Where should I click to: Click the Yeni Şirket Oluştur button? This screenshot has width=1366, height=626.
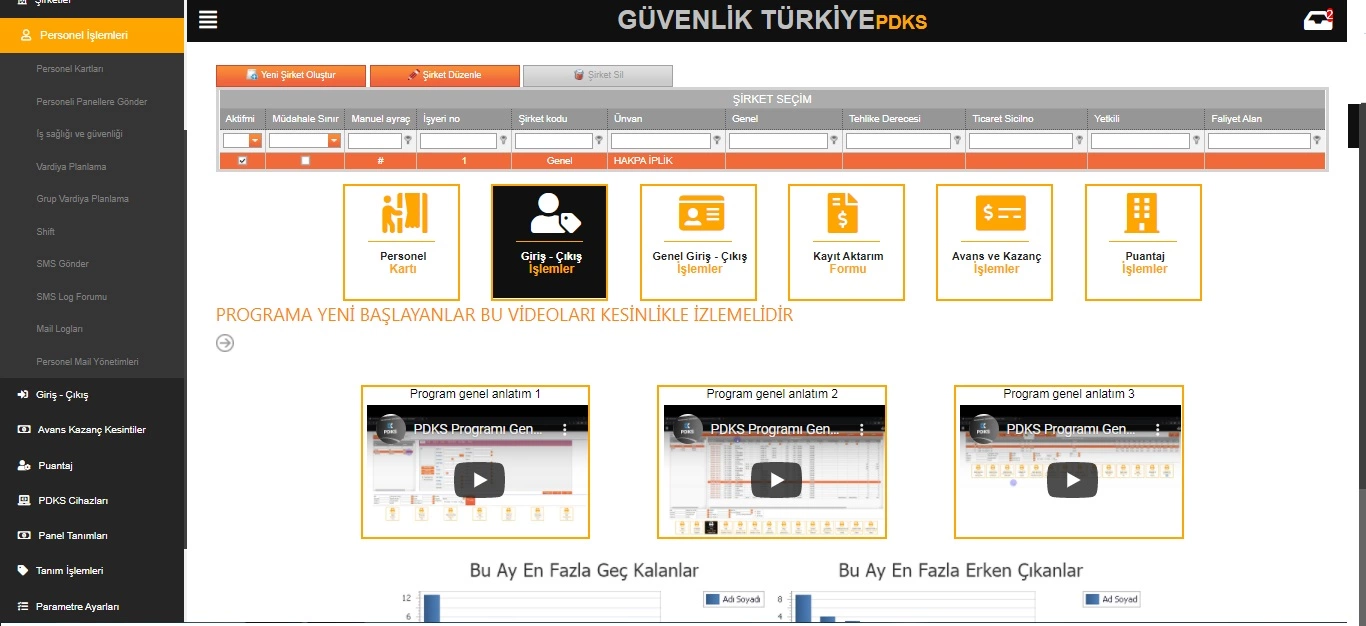click(290, 75)
